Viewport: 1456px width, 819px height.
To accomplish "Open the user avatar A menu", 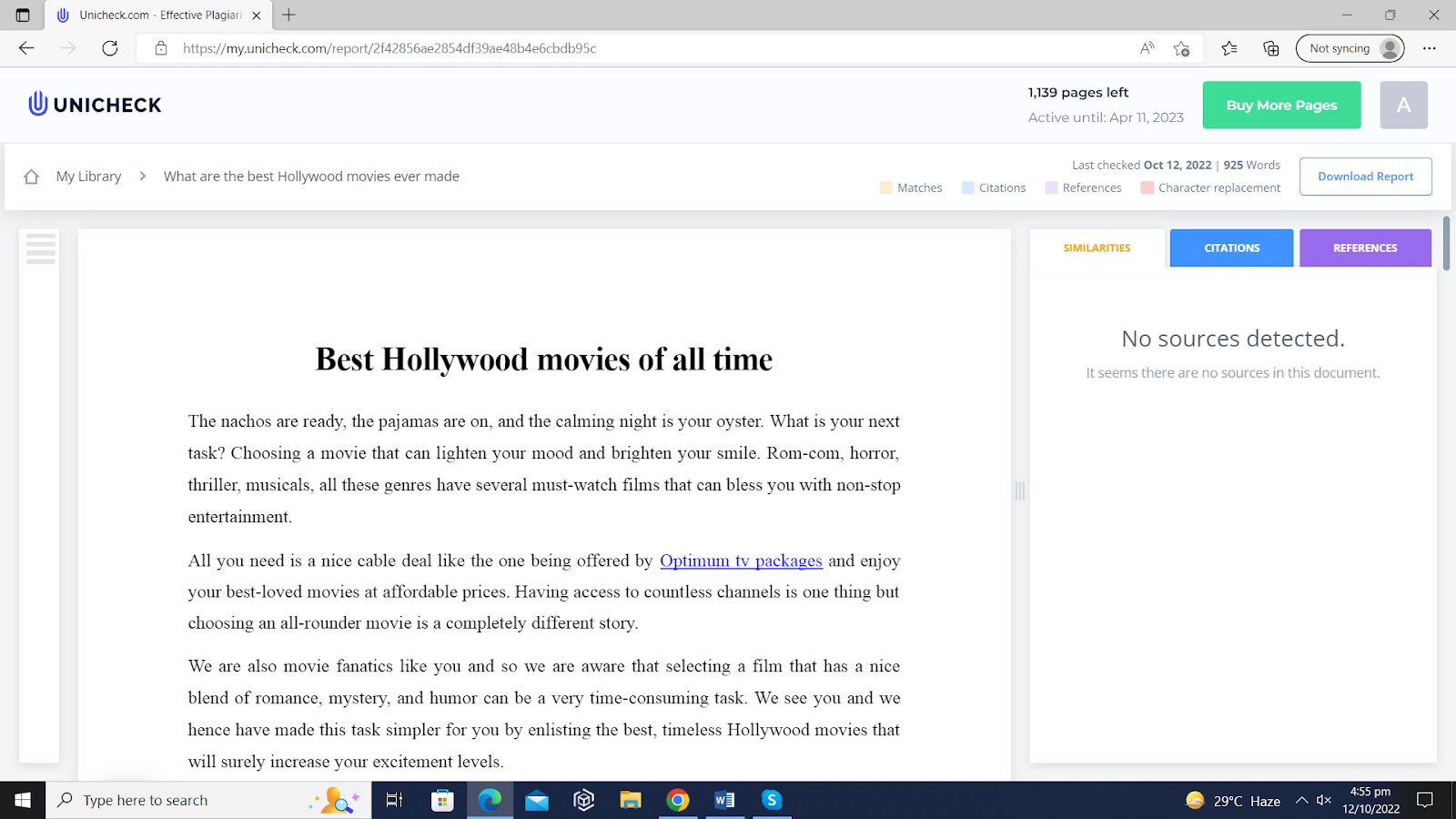I will click(1402, 105).
